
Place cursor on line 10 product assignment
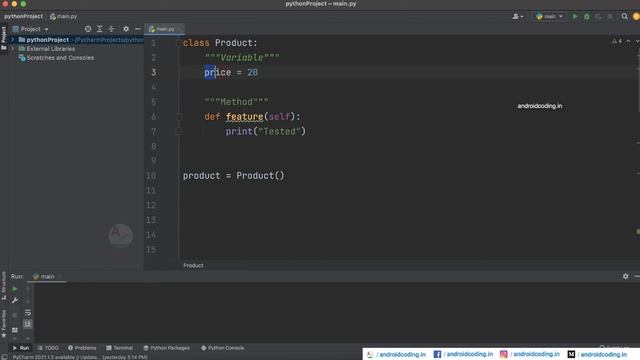233,176
